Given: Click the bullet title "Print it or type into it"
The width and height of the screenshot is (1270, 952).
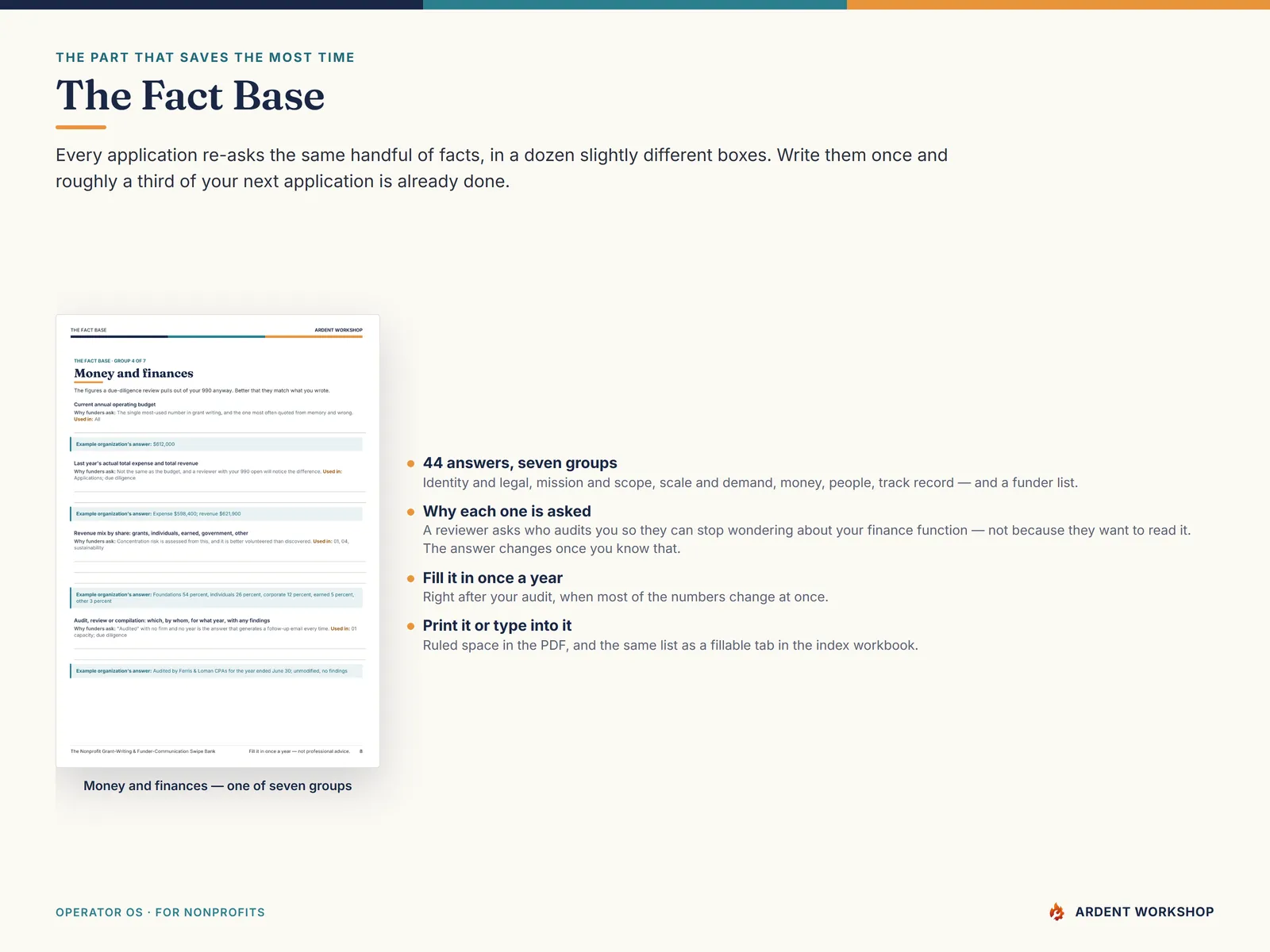Looking at the screenshot, I should click(x=497, y=626).
